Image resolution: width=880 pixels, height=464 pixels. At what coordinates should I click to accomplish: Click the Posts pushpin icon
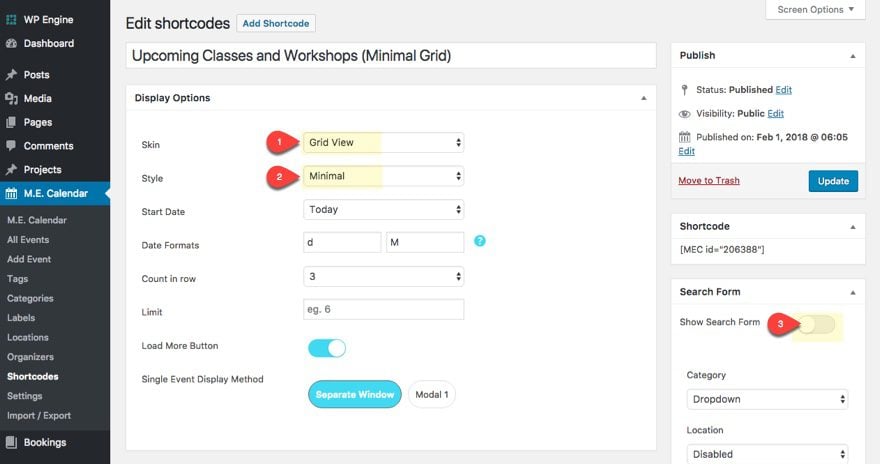click(12, 75)
